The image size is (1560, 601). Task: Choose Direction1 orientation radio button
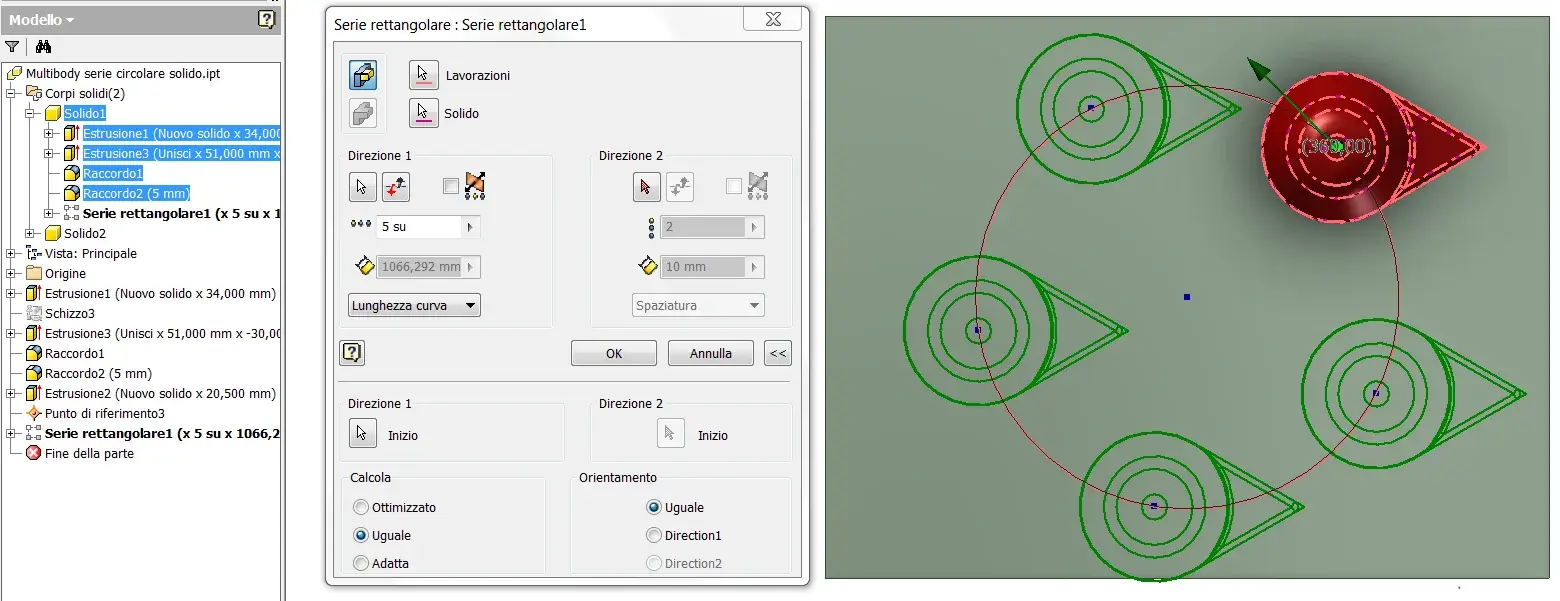pos(654,535)
